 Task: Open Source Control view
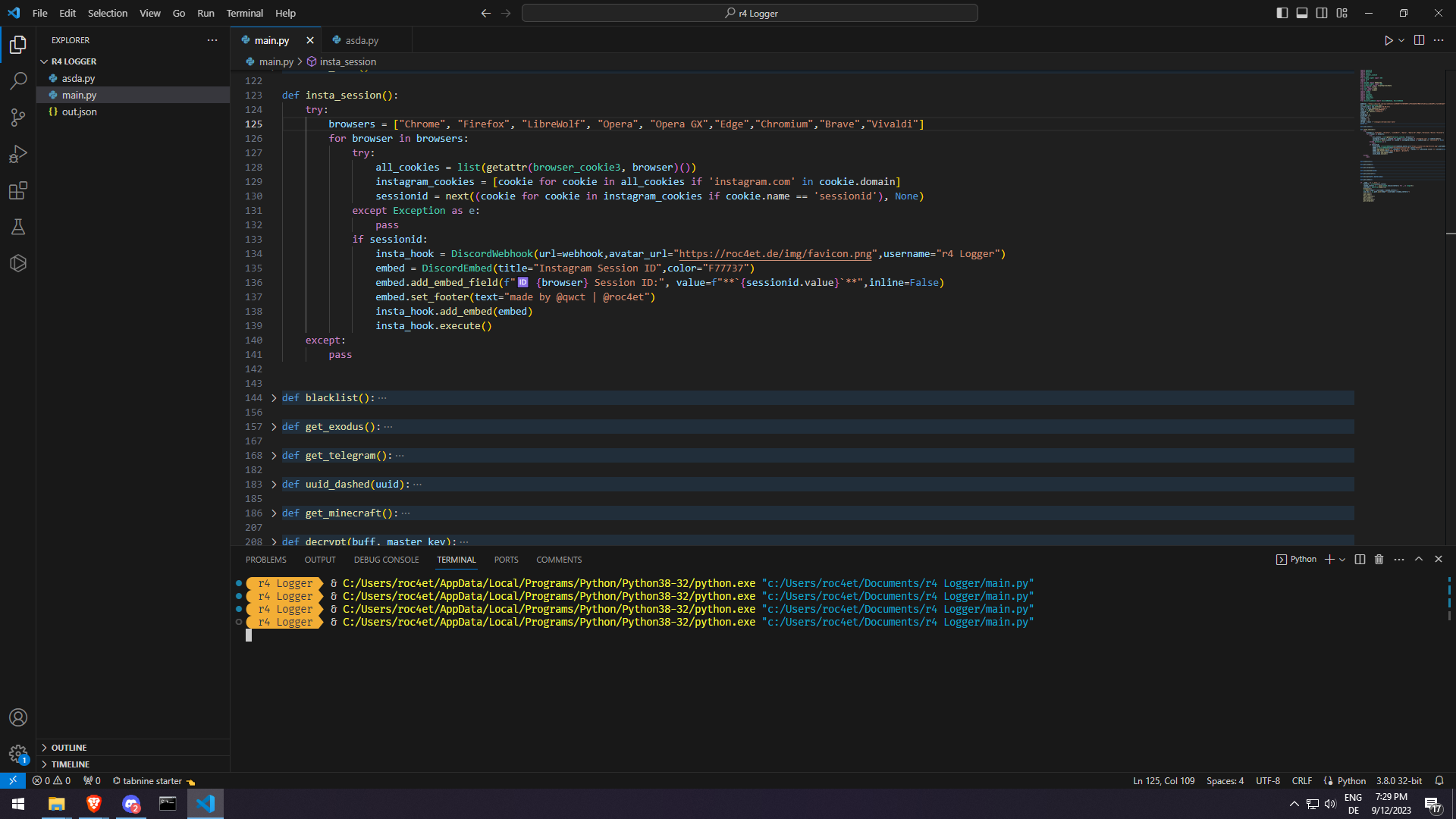[x=18, y=117]
